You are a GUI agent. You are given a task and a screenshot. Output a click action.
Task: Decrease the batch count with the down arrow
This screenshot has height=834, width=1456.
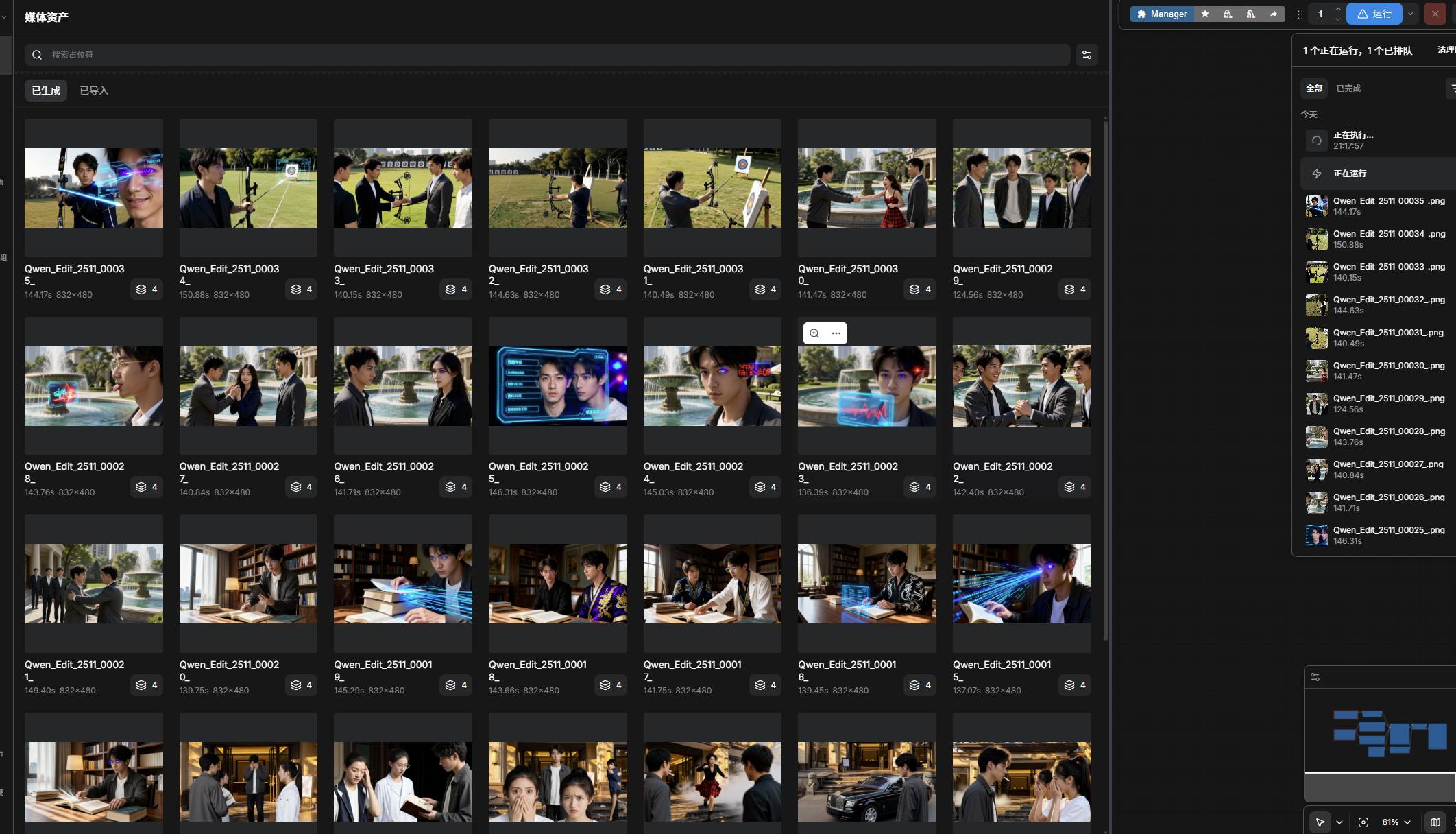pyautogui.click(x=1337, y=19)
